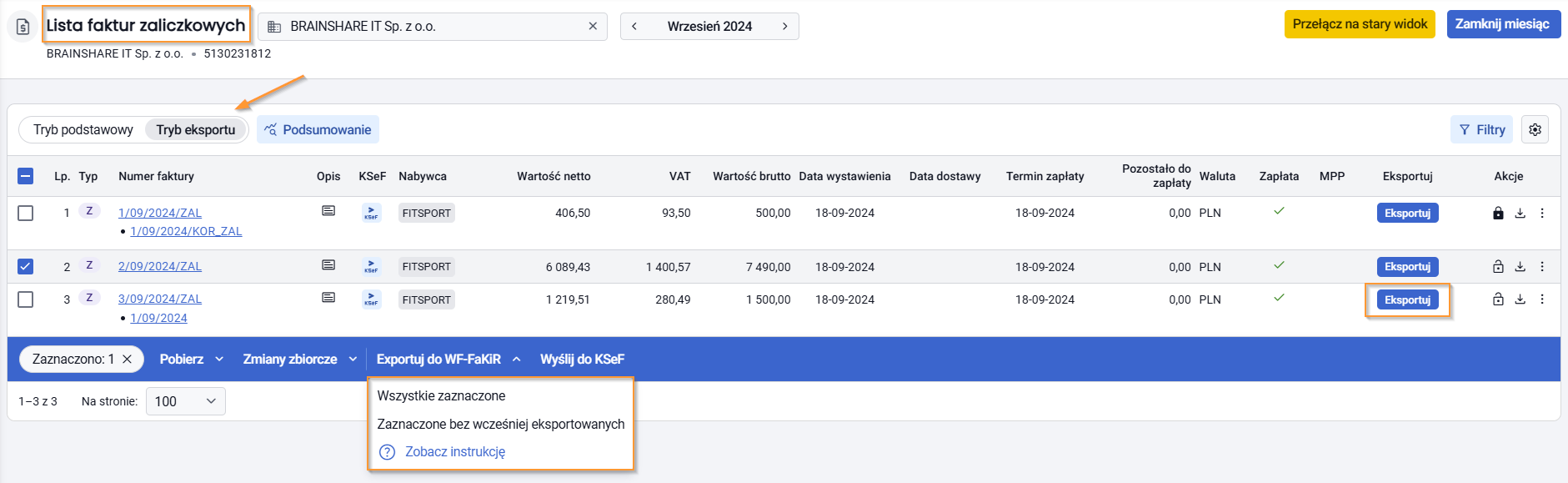This screenshot has width=1568, height=483.
Task: Click Wyślij do KSeF
Action: click(x=582, y=359)
